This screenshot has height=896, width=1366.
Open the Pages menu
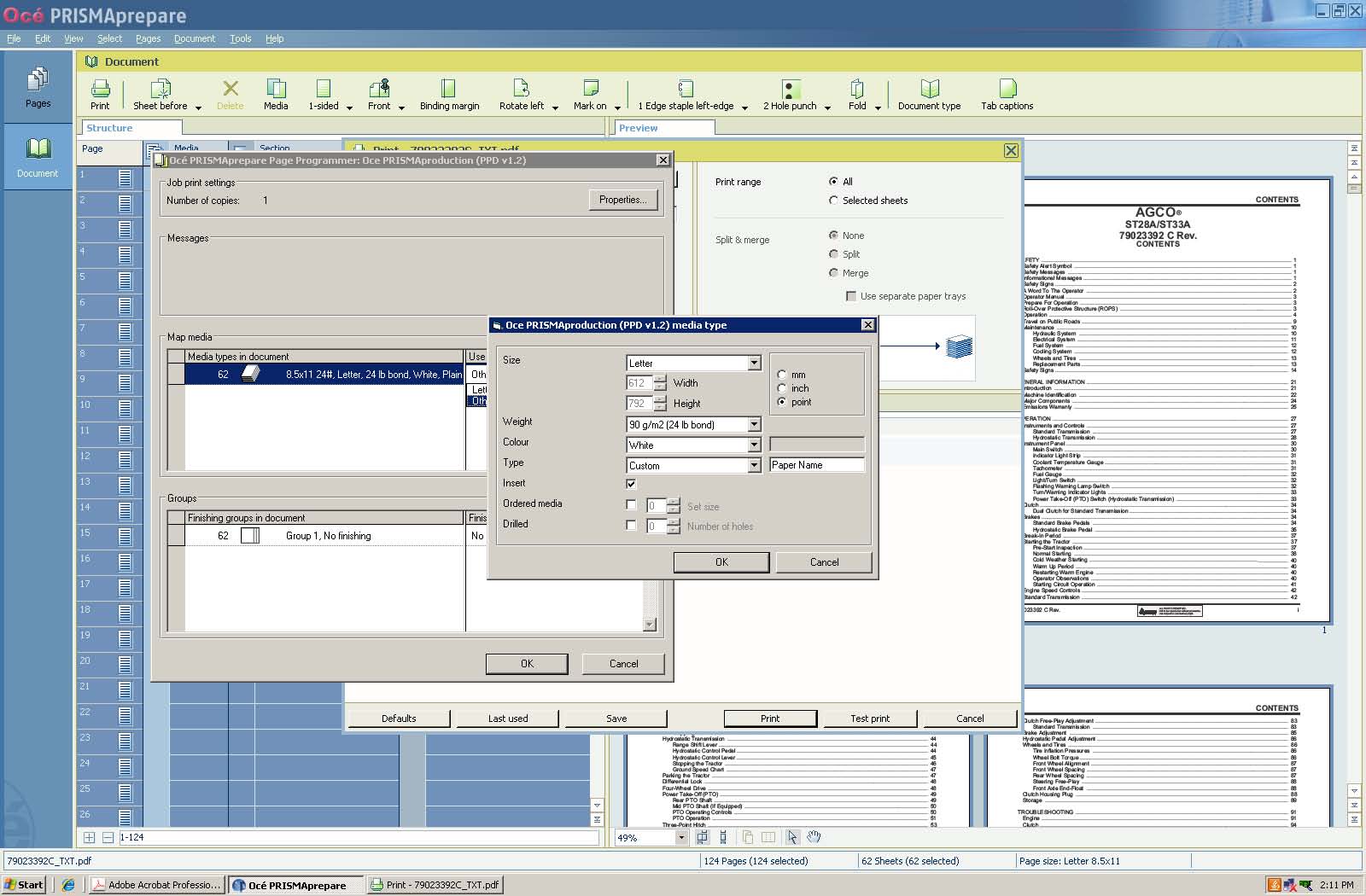click(x=148, y=38)
